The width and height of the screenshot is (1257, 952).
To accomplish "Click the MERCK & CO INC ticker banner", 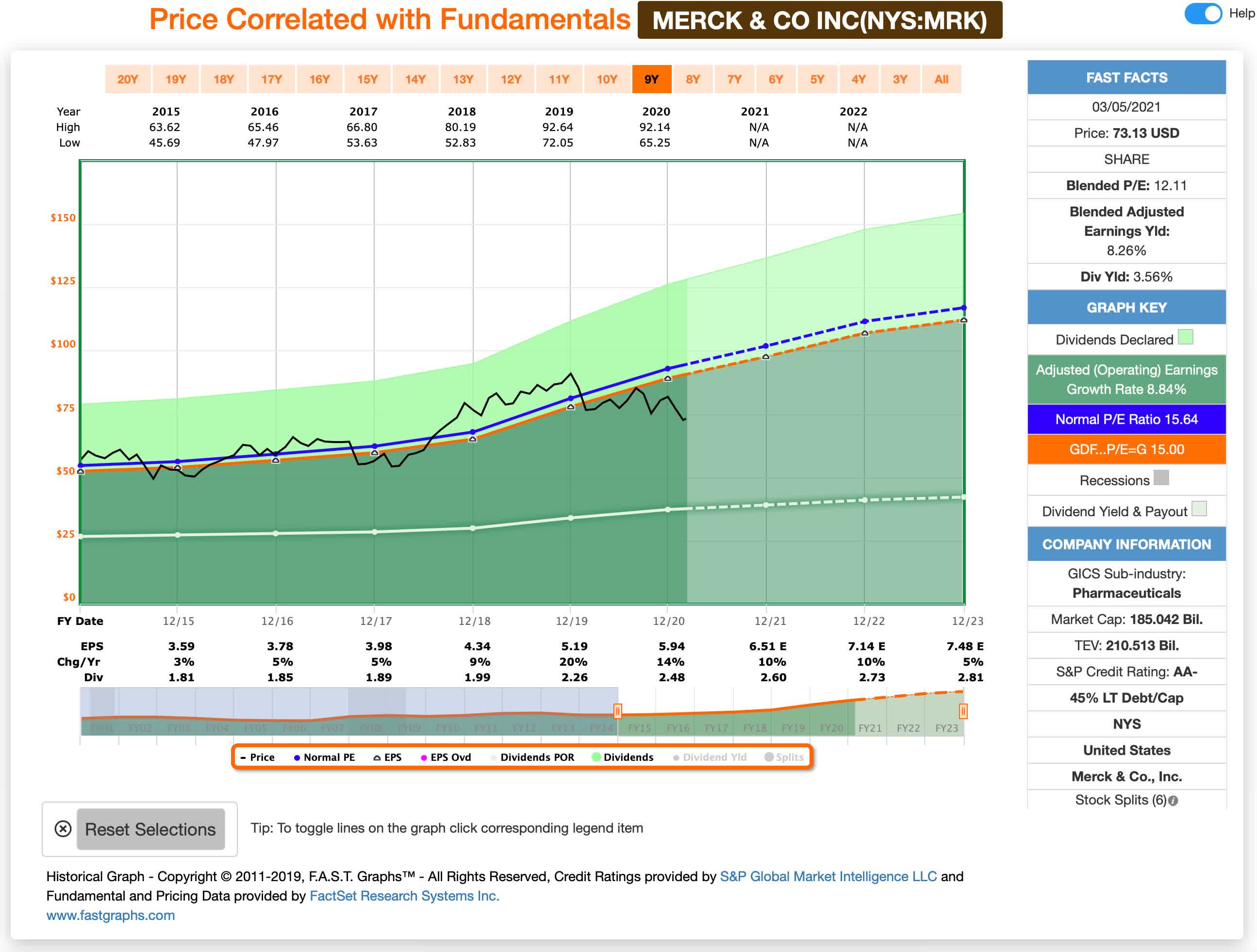I will click(x=819, y=20).
